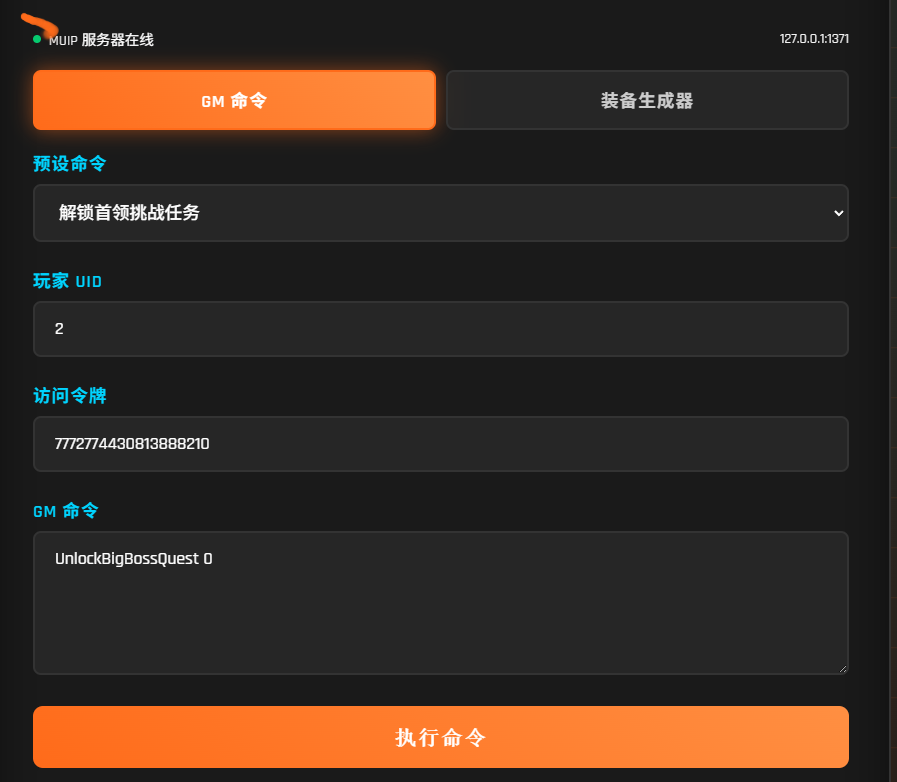Select the GM 命令 tab
Screen dimensions: 897x782
pos(234,99)
